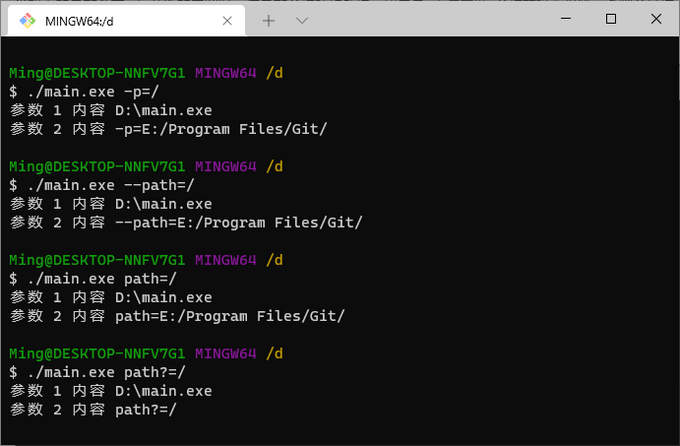Close the terminal window
The width and height of the screenshot is (680, 446).
click(656, 19)
